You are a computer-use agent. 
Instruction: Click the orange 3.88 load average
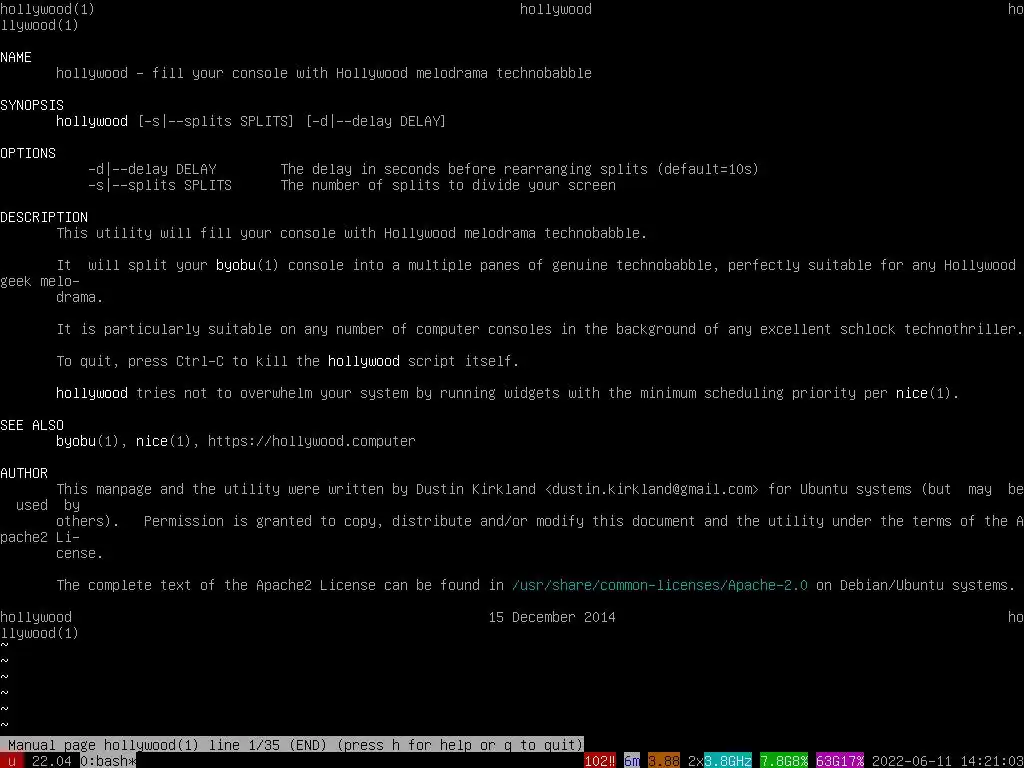pyautogui.click(x=664, y=761)
